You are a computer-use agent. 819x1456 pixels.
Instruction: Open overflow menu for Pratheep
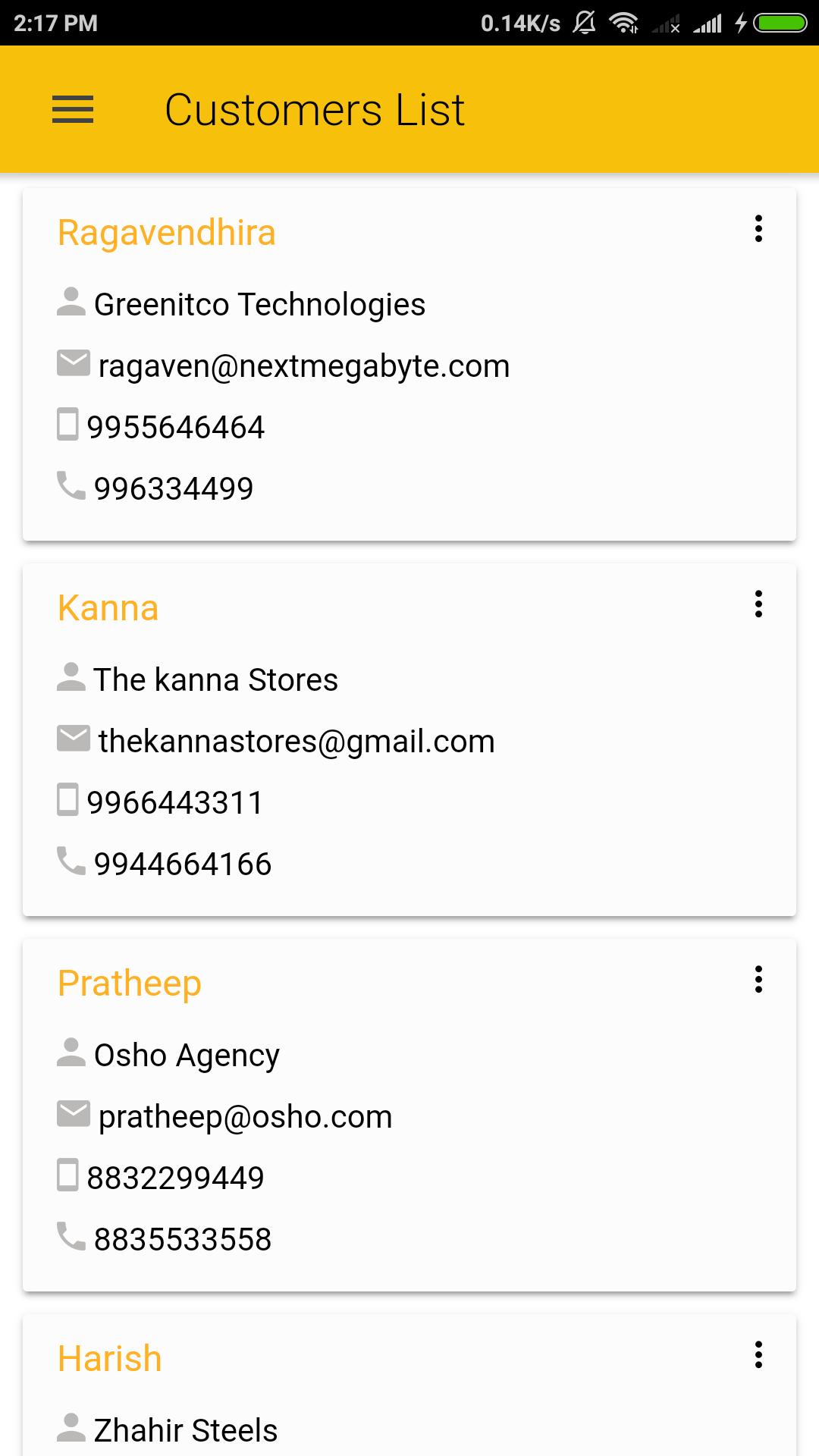click(758, 979)
